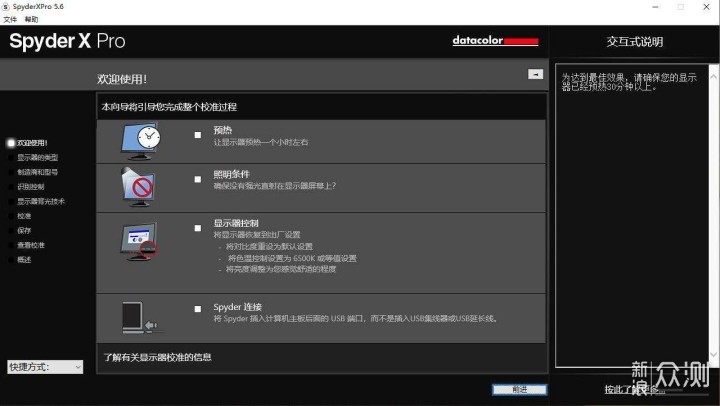Click the 照明条件 heading text
The height and width of the screenshot is (406, 720).
pos(231,174)
